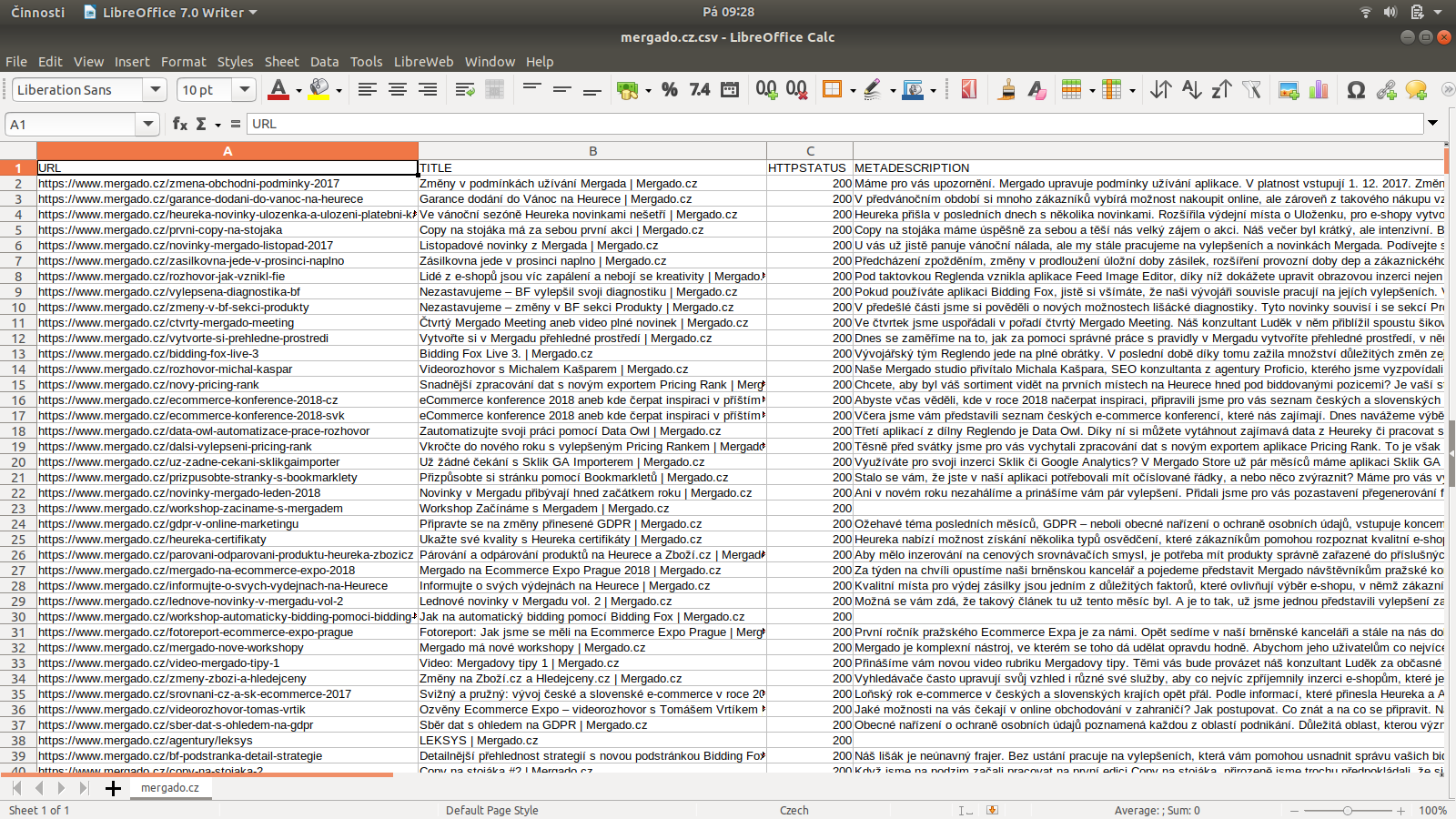Format cells as date
The width and height of the screenshot is (1456, 819).
pyautogui.click(x=730, y=90)
